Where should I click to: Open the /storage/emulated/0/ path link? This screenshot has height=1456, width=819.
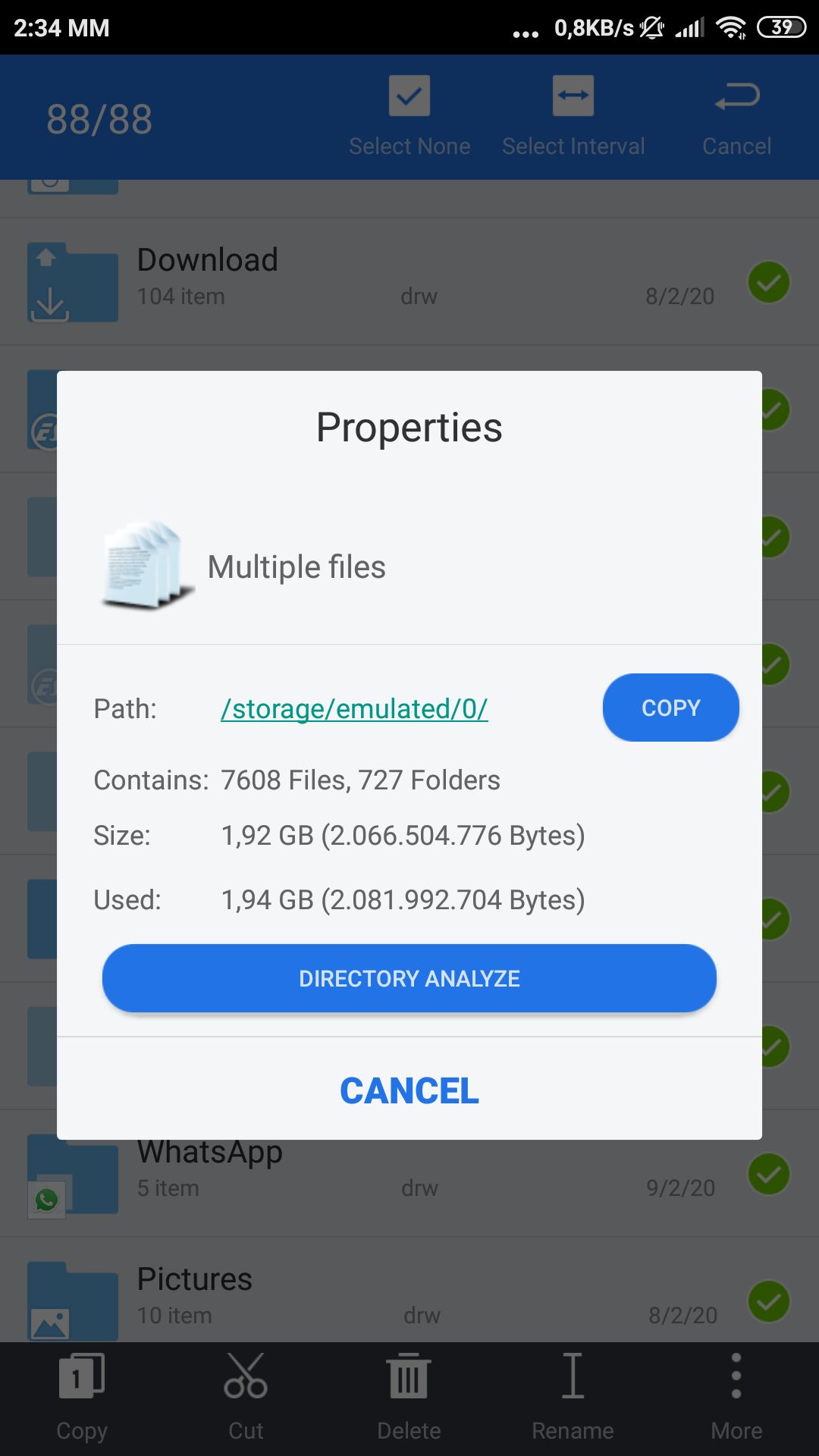click(x=354, y=709)
